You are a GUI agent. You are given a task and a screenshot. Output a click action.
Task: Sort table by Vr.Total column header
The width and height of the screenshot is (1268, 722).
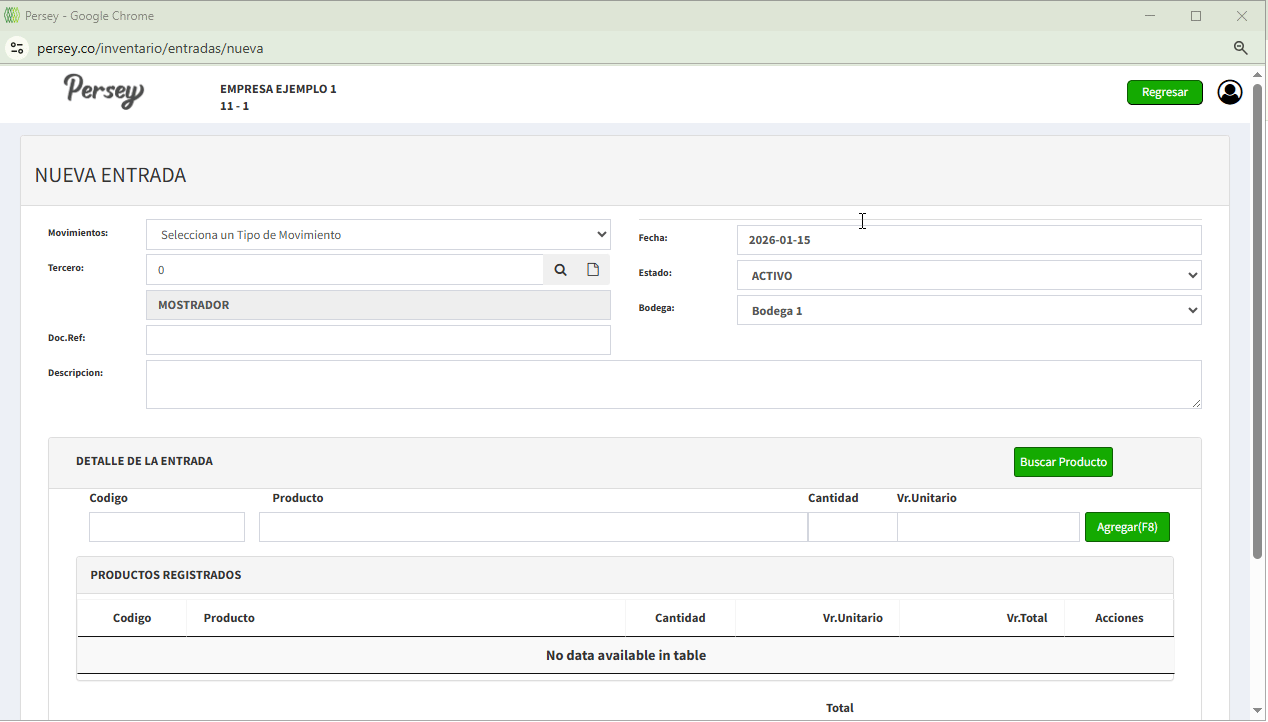click(x=1026, y=618)
